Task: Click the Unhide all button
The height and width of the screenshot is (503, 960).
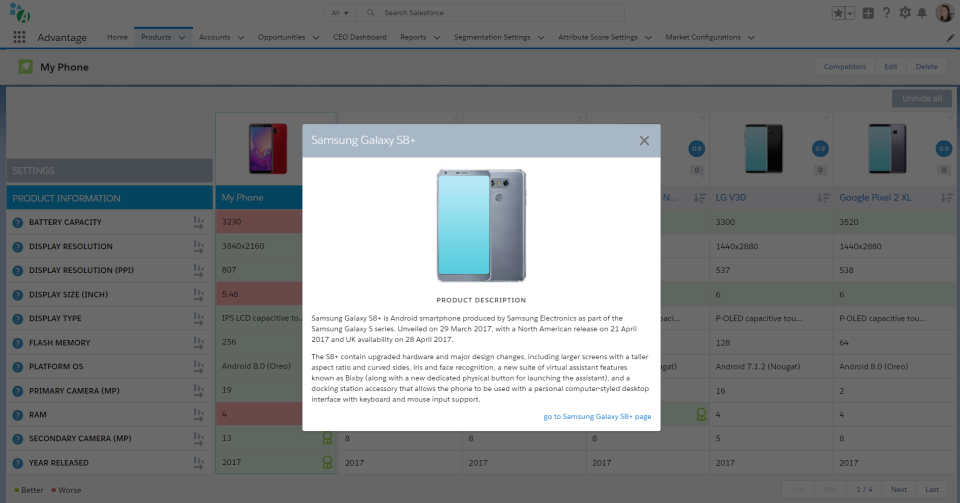Action: 922,99
